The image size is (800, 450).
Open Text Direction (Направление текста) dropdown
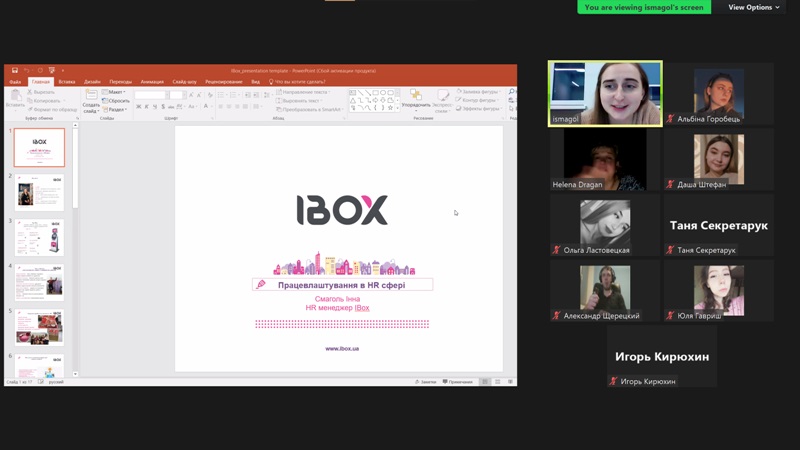pos(303,92)
